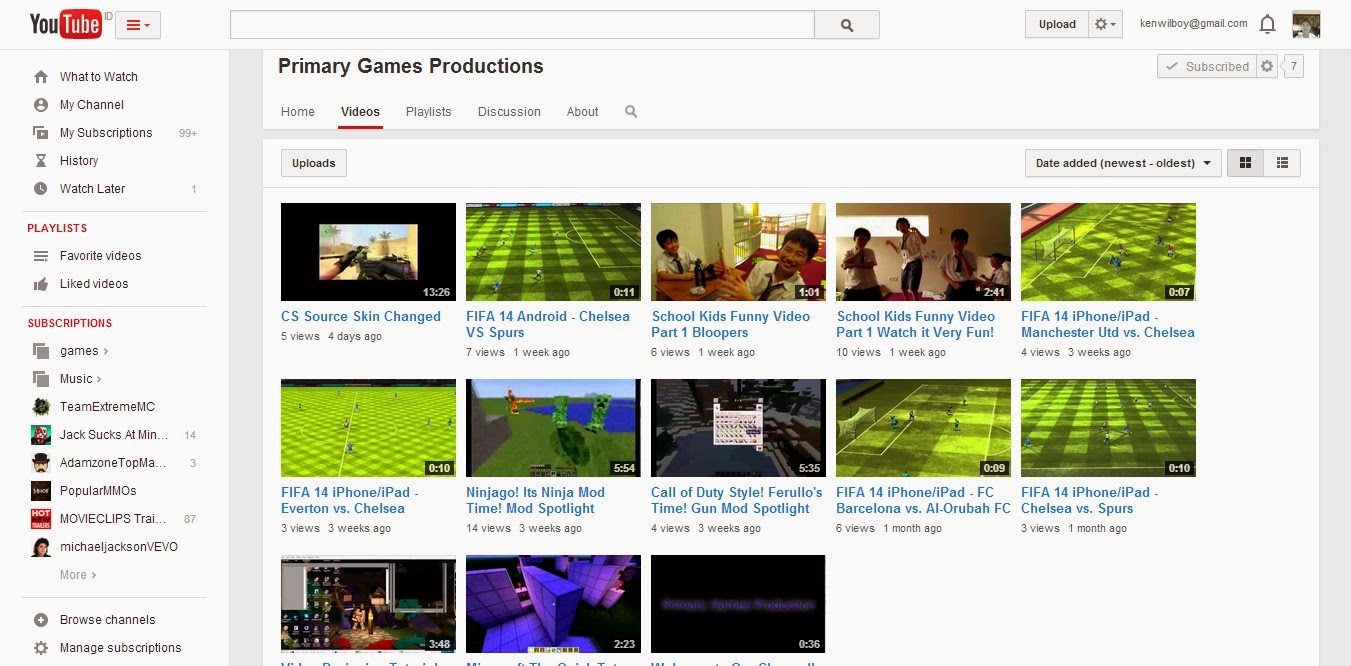This screenshot has width=1351, height=666.
Task: Open the Manchester Utd vs. Chelsea video title
Action: [1108, 324]
